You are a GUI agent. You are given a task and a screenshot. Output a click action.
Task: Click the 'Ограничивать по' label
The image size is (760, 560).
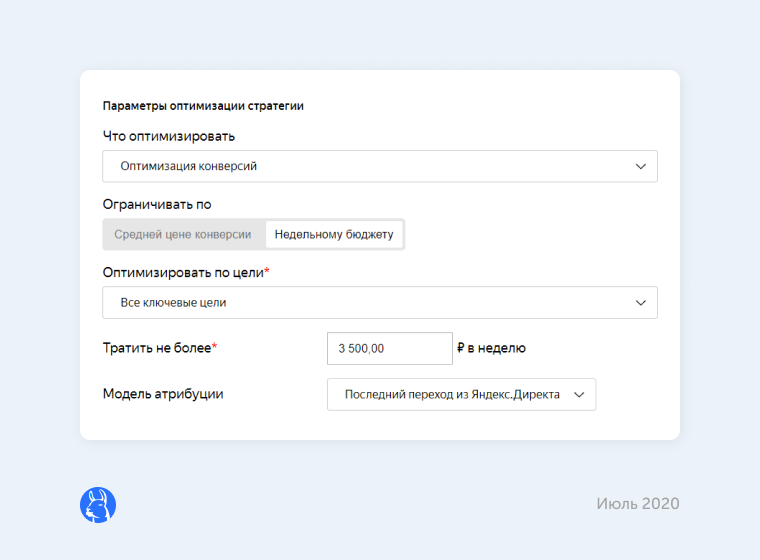157,205
